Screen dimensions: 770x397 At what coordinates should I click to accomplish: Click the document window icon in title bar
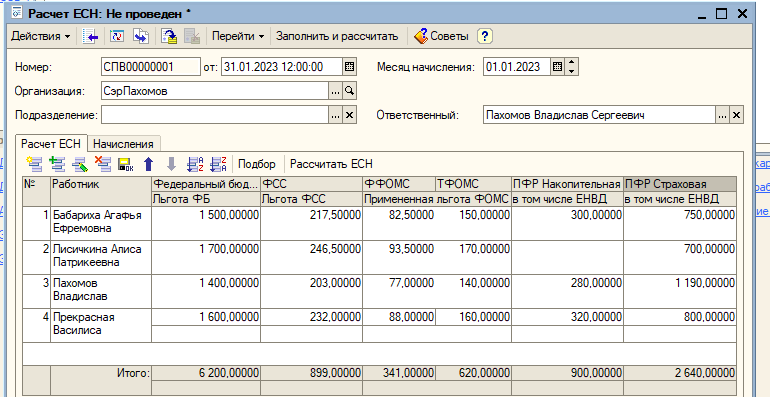tap(18, 13)
